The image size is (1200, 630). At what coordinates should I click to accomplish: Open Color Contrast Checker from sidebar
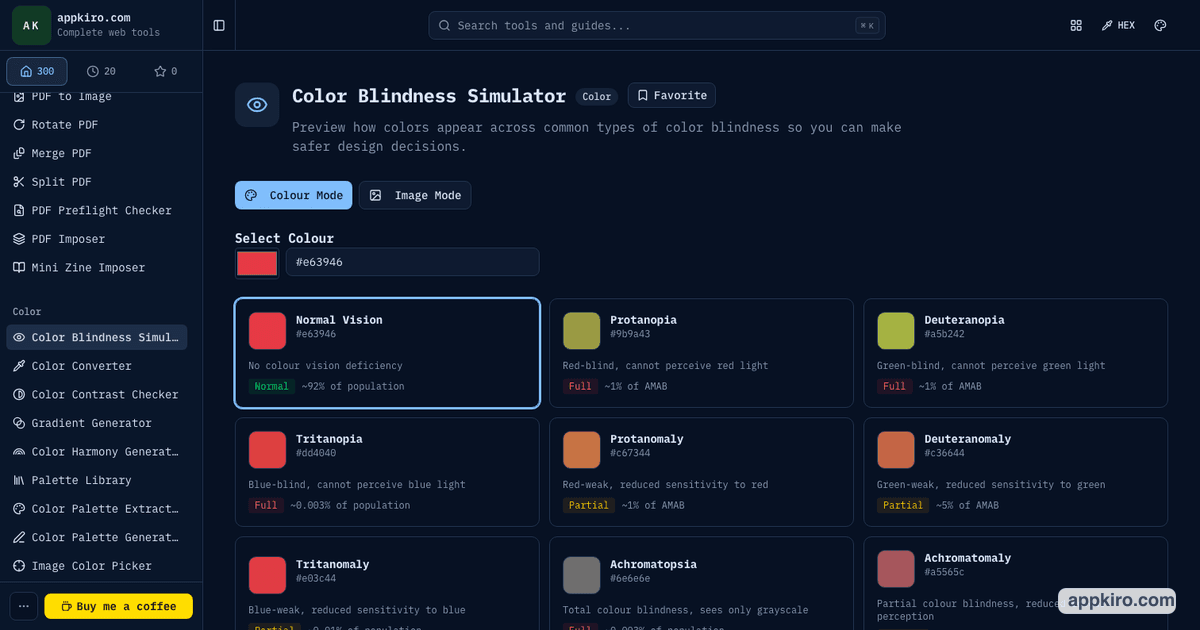pyautogui.click(x=97, y=394)
